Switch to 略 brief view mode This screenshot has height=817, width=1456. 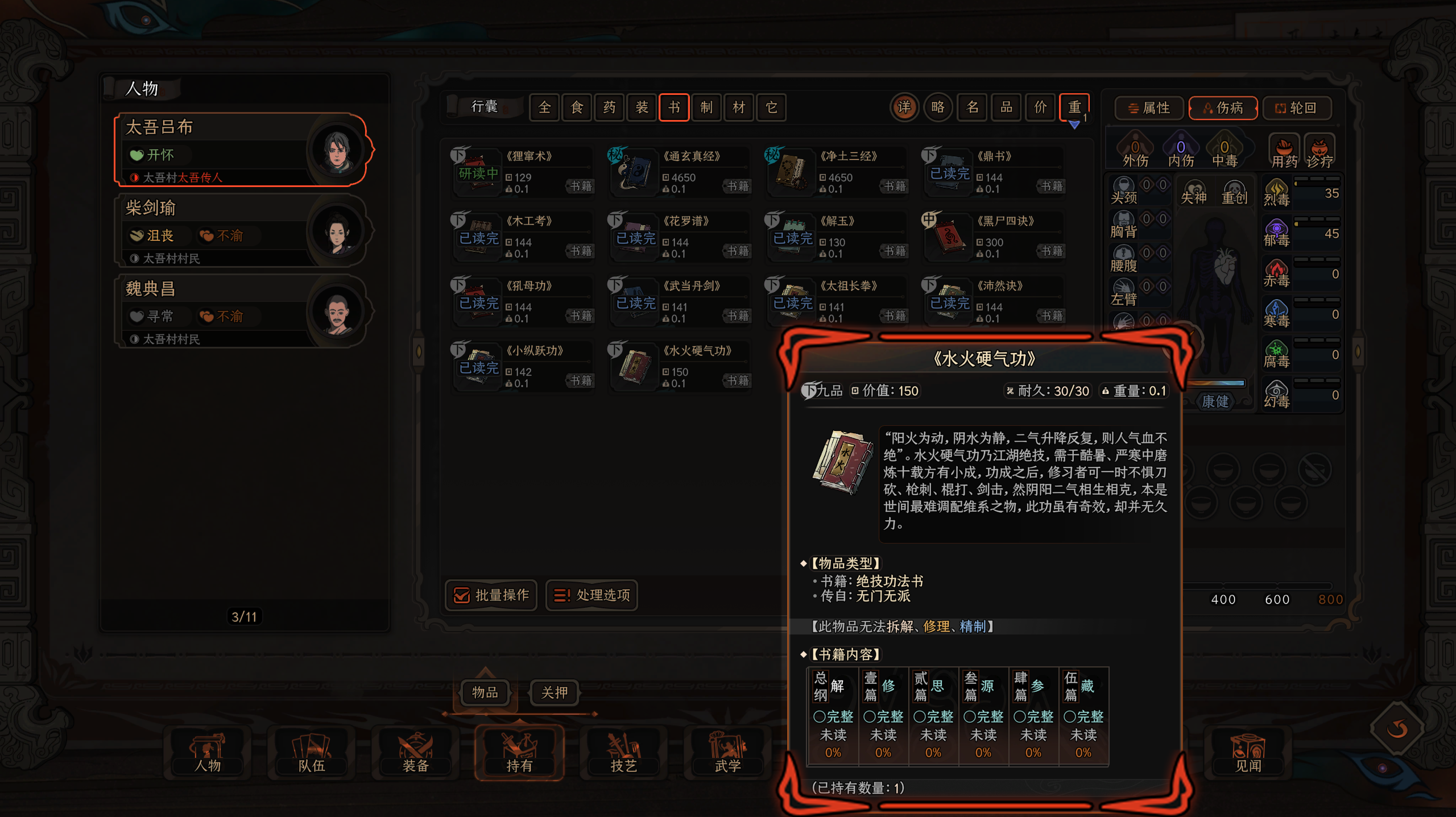938,107
